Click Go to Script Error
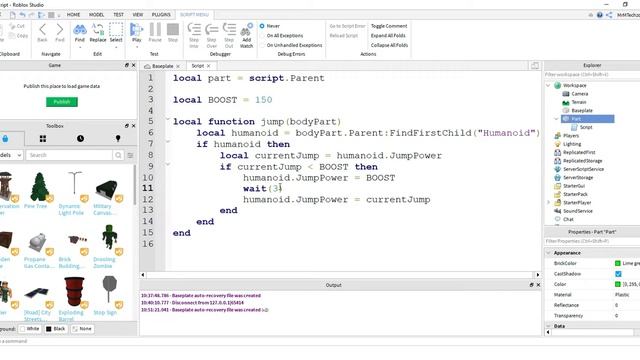Viewport: 640px width, 360px height. (347, 26)
